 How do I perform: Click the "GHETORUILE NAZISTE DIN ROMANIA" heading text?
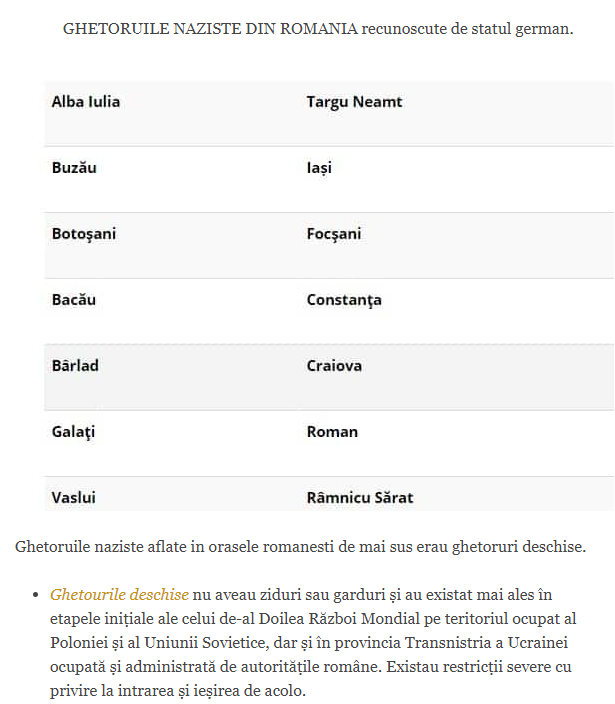point(210,28)
